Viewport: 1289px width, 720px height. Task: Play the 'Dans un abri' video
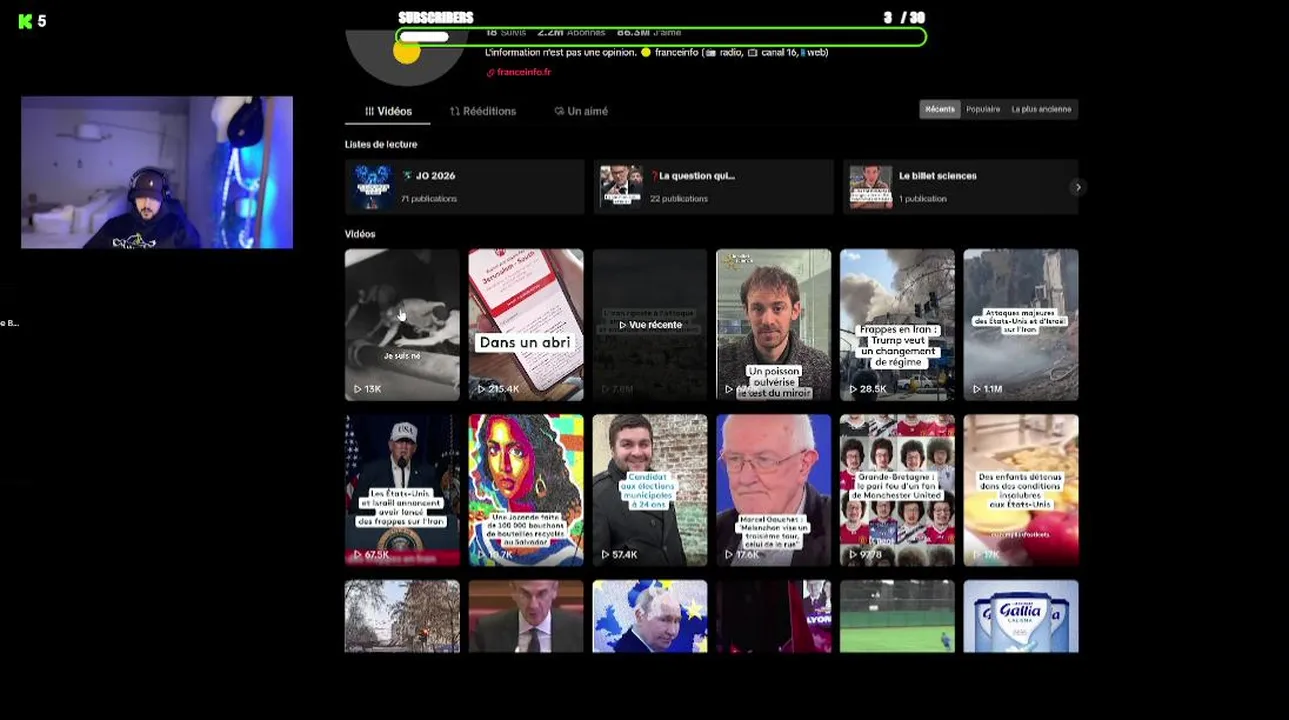coord(526,325)
